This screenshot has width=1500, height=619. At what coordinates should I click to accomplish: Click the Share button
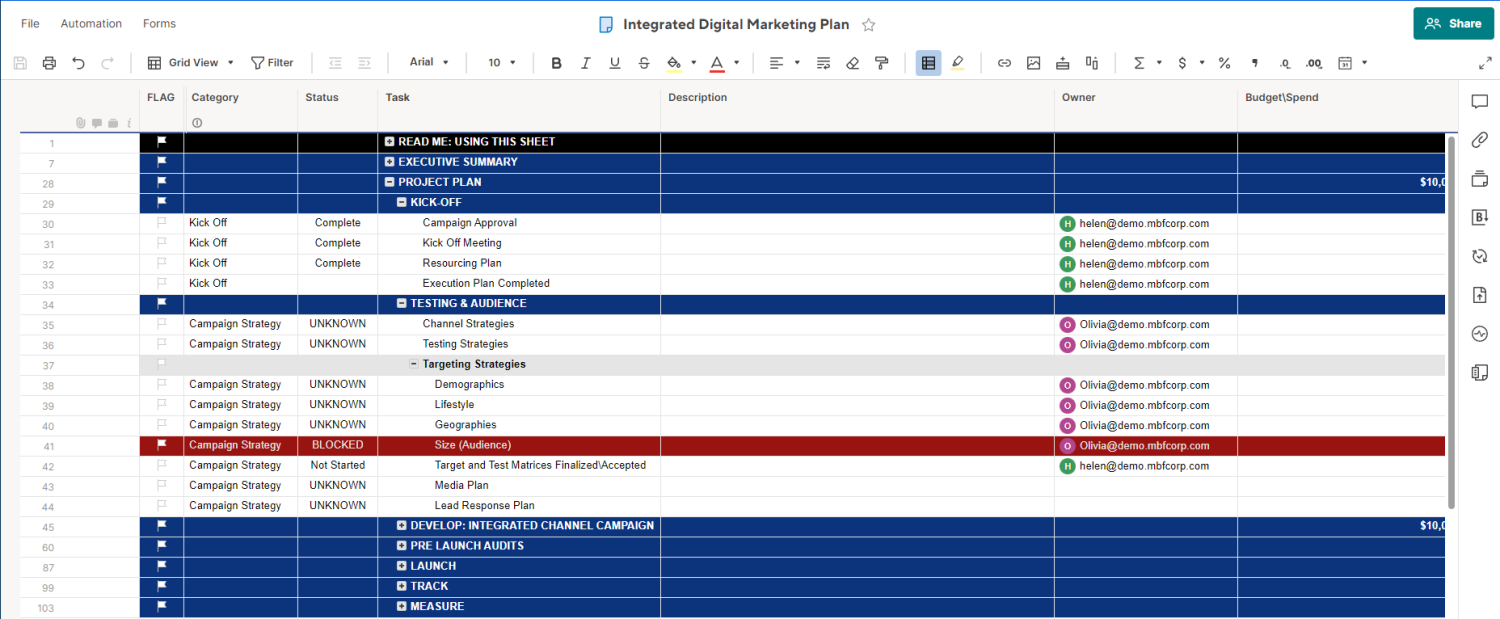(x=1453, y=23)
